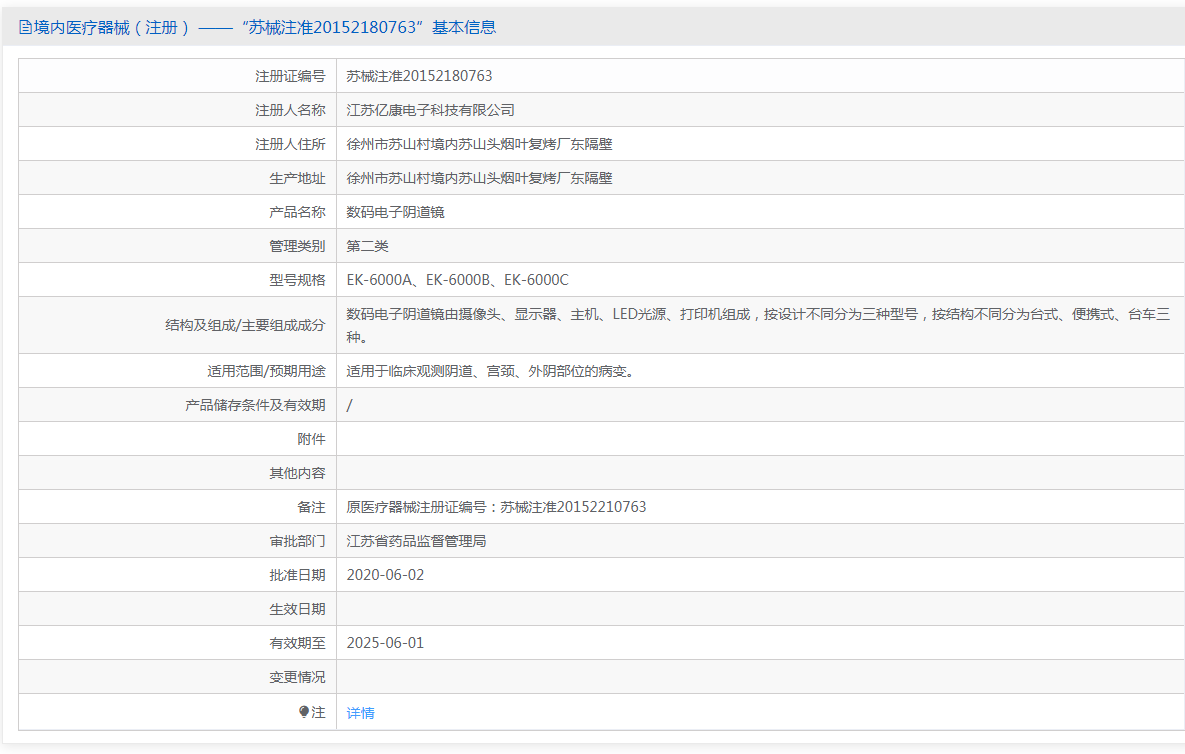Viewport: 1185px width, 754px height.
Task: Click the 生产地址 address value
Action: pos(479,178)
